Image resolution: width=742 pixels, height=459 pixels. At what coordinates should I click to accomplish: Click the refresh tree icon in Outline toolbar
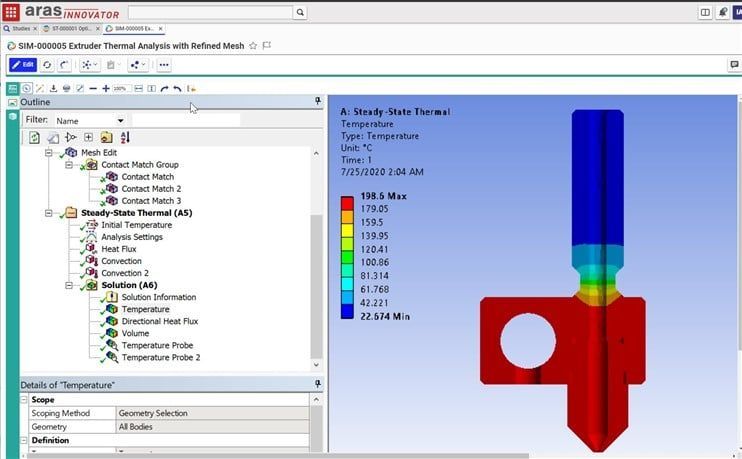click(34, 138)
